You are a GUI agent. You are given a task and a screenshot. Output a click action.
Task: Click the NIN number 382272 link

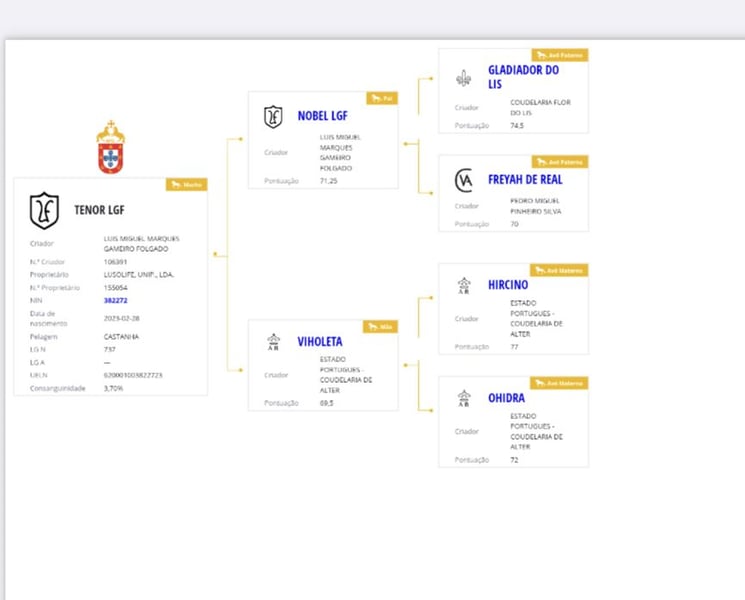(116, 300)
